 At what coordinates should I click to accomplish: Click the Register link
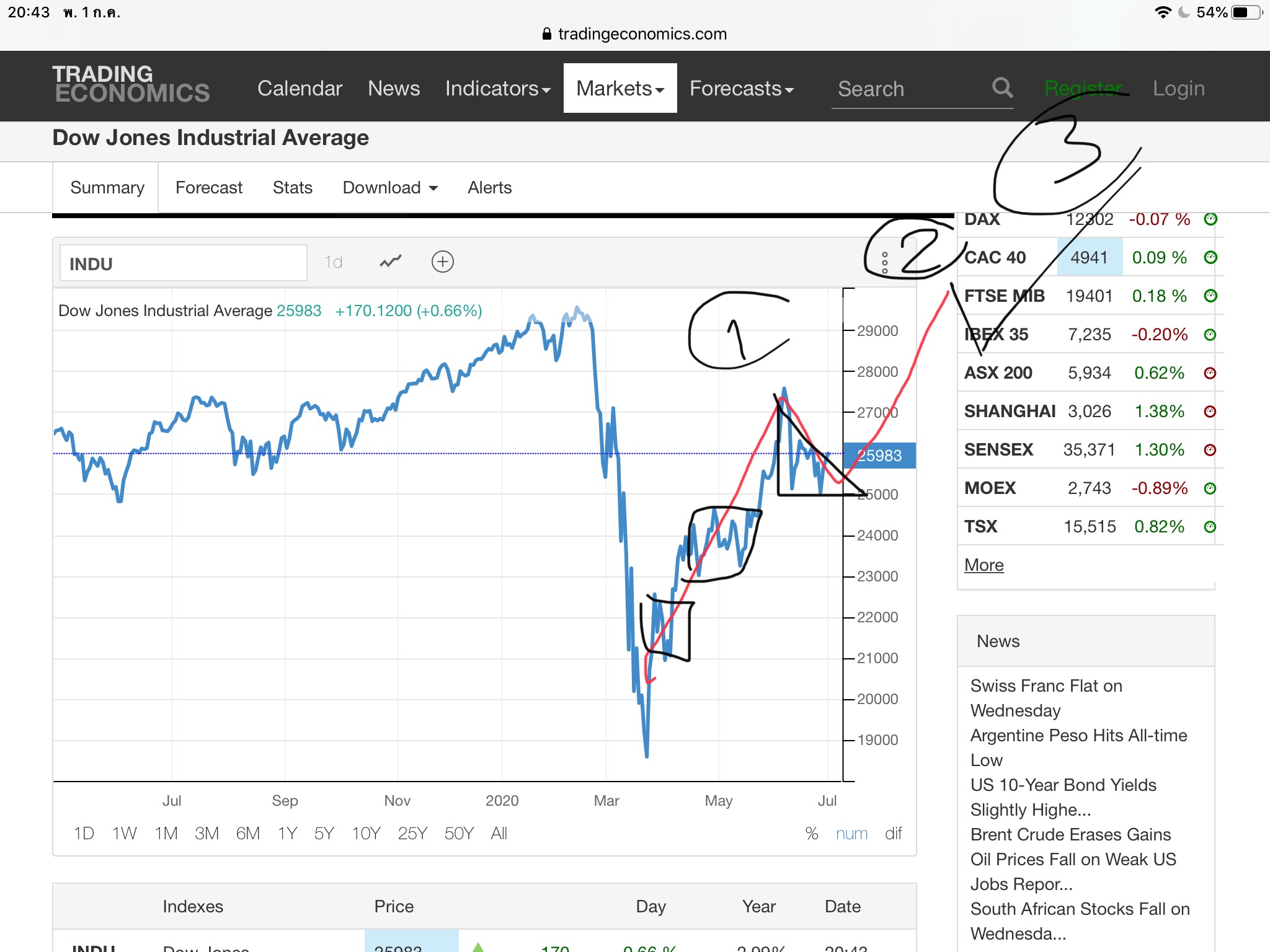pyautogui.click(x=1083, y=88)
